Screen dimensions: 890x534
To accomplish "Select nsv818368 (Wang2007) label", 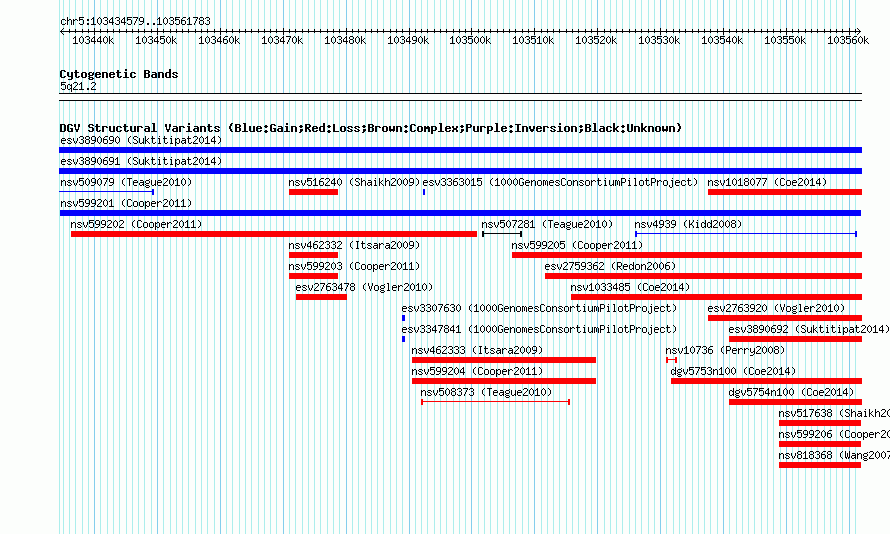I will coord(834,455).
